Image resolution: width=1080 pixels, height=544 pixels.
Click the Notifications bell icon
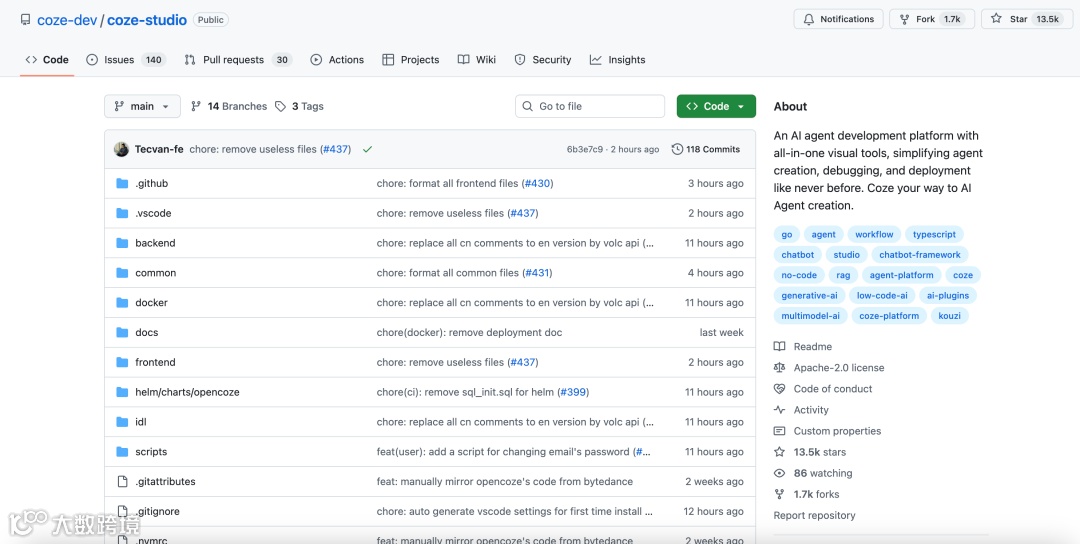click(x=809, y=19)
